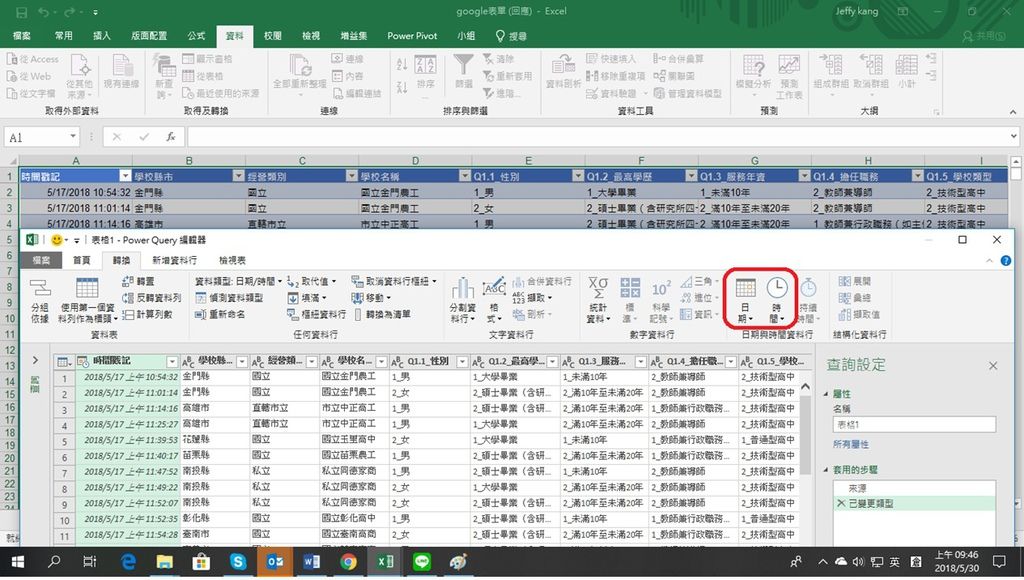Open File Explorer from the taskbar
The width and height of the screenshot is (1024, 580).
(x=165, y=562)
